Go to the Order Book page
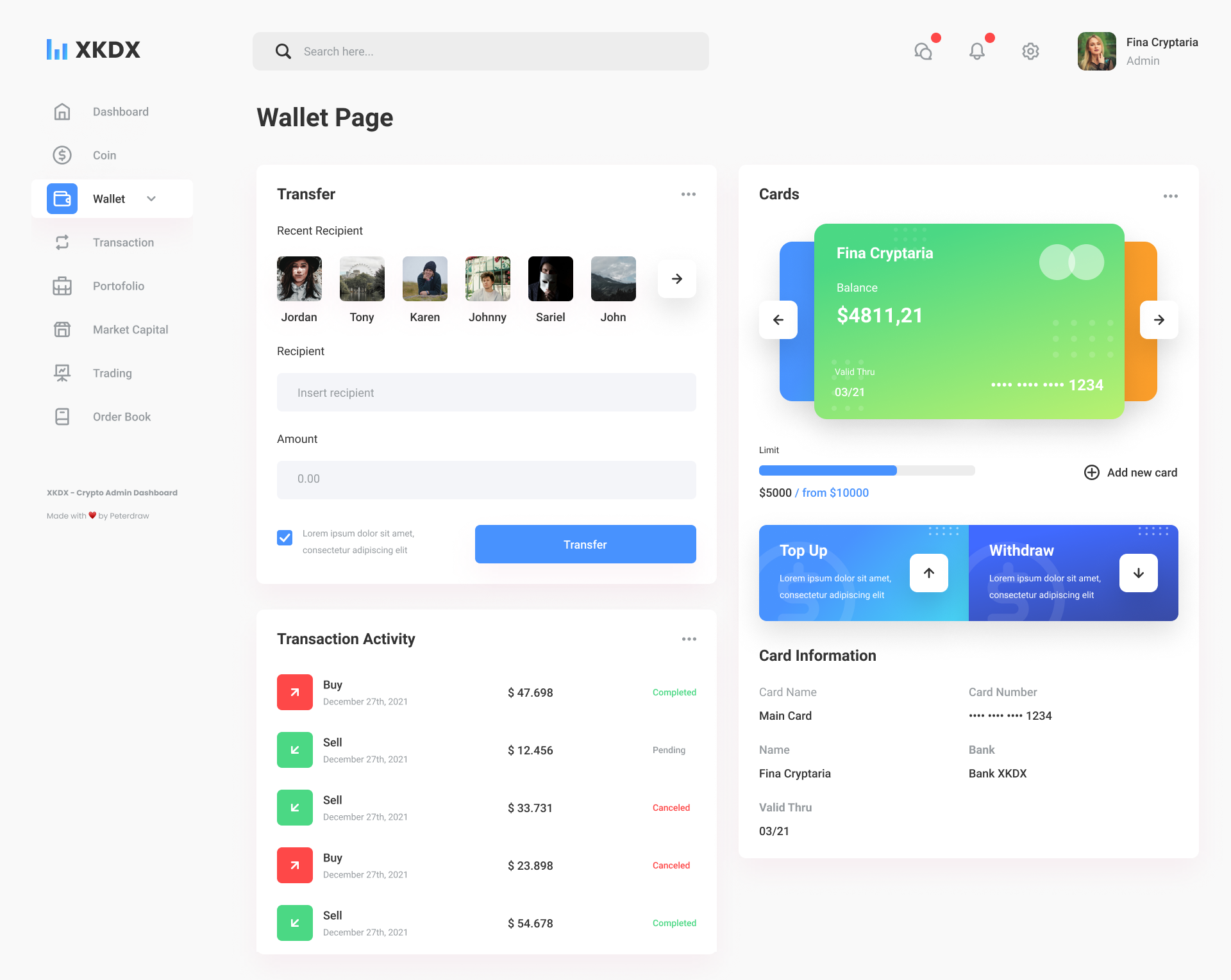This screenshot has height=980, width=1231. [121, 417]
